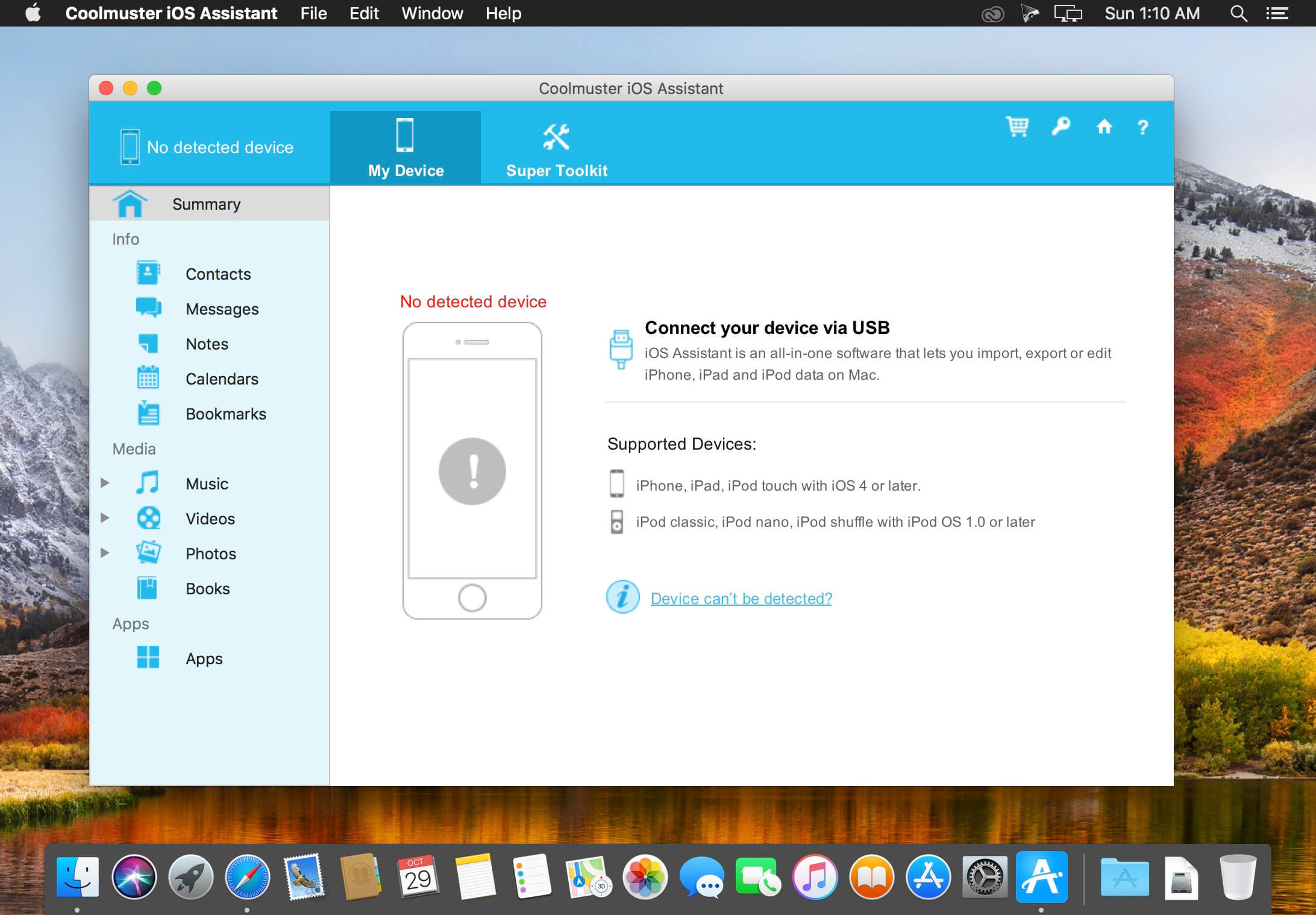Click the USB connector icon
This screenshot has height=915, width=1316.
pyautogui.click(x=621, y=348)
